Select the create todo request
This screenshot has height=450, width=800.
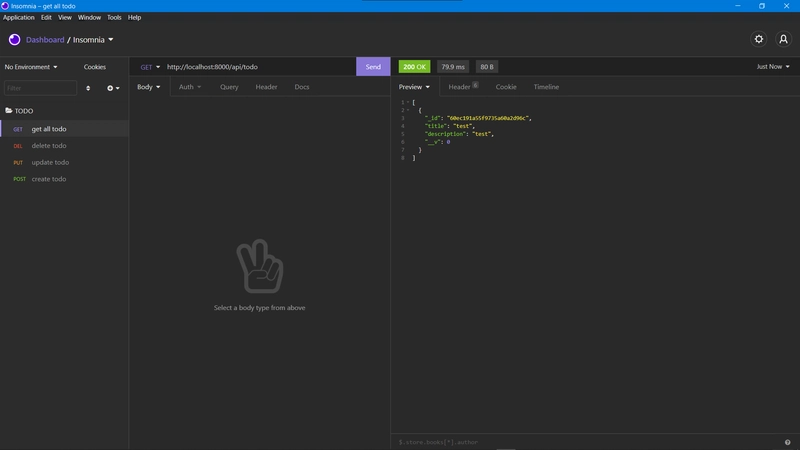[64, 179]
